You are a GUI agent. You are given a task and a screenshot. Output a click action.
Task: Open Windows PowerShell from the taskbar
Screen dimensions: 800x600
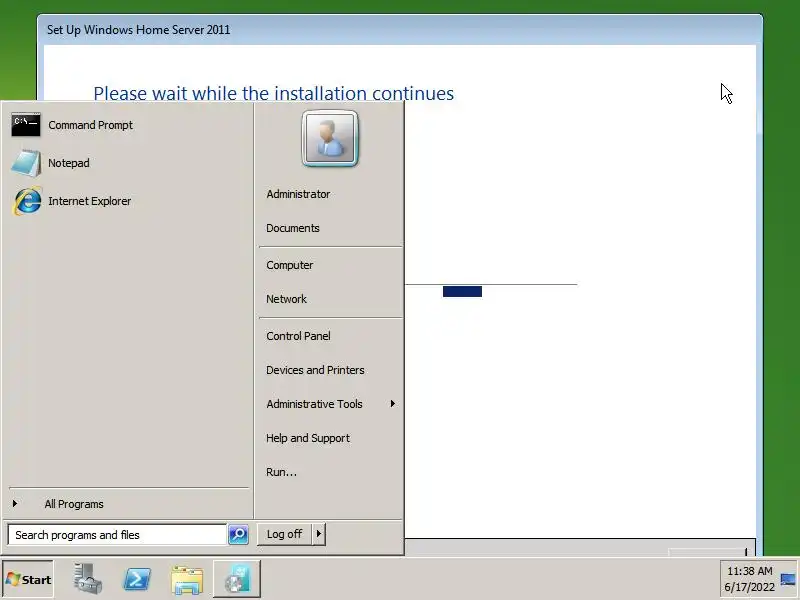tap(137, 579)
